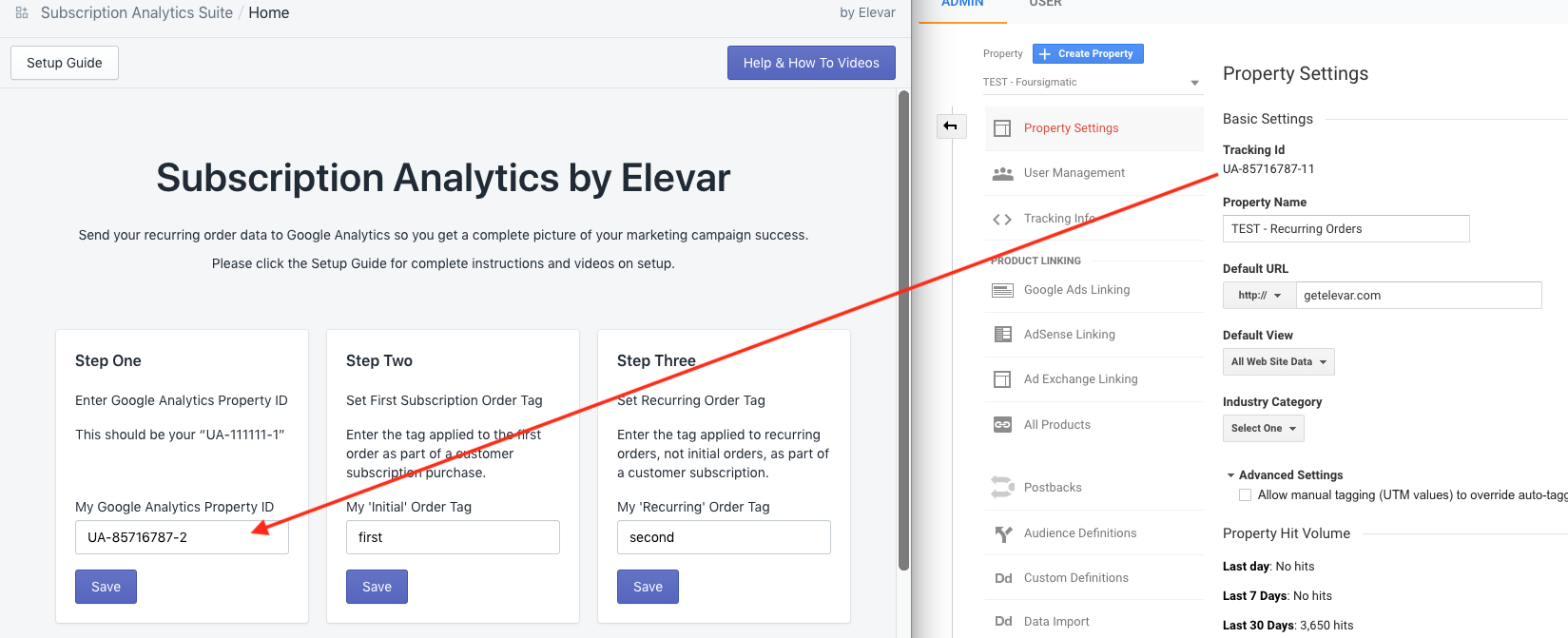This screenshot has width=1568, height=638.
Task: Click the back arrow collapse icon in Google Analytics
Action: tap(951, 126)
